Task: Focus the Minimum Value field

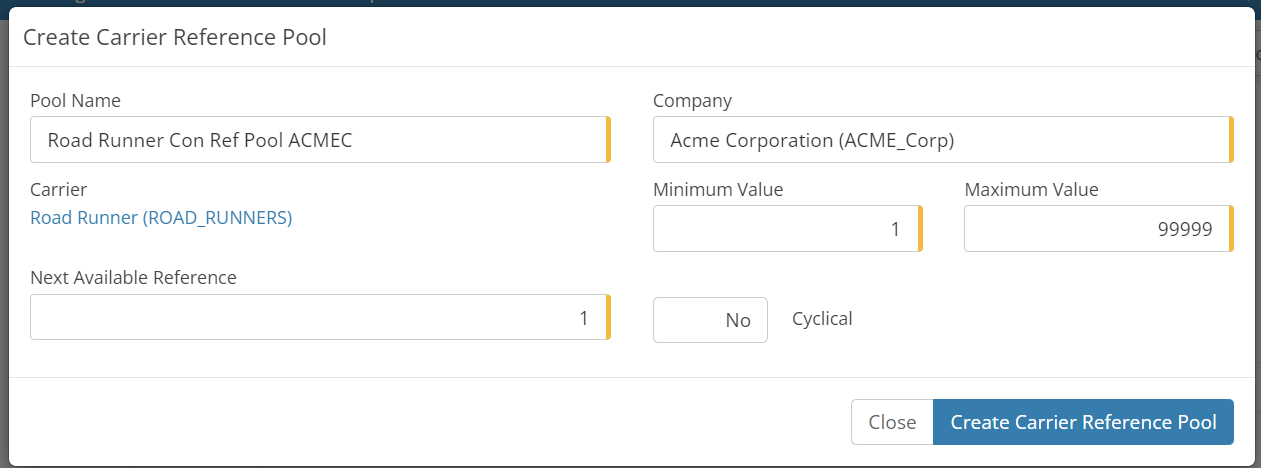Action: point(785,229)
